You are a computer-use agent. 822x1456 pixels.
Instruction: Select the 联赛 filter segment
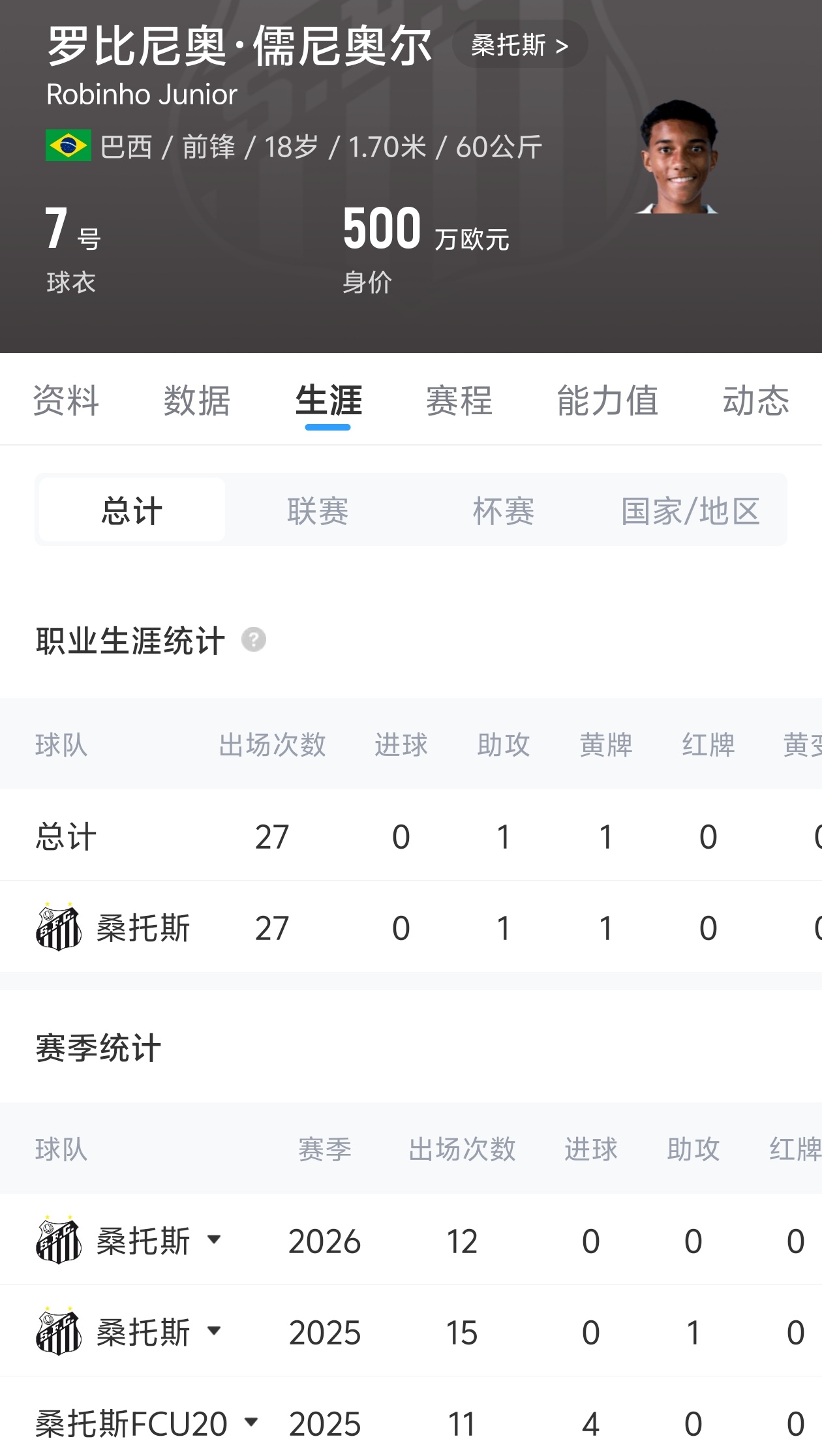coord(318,510)
